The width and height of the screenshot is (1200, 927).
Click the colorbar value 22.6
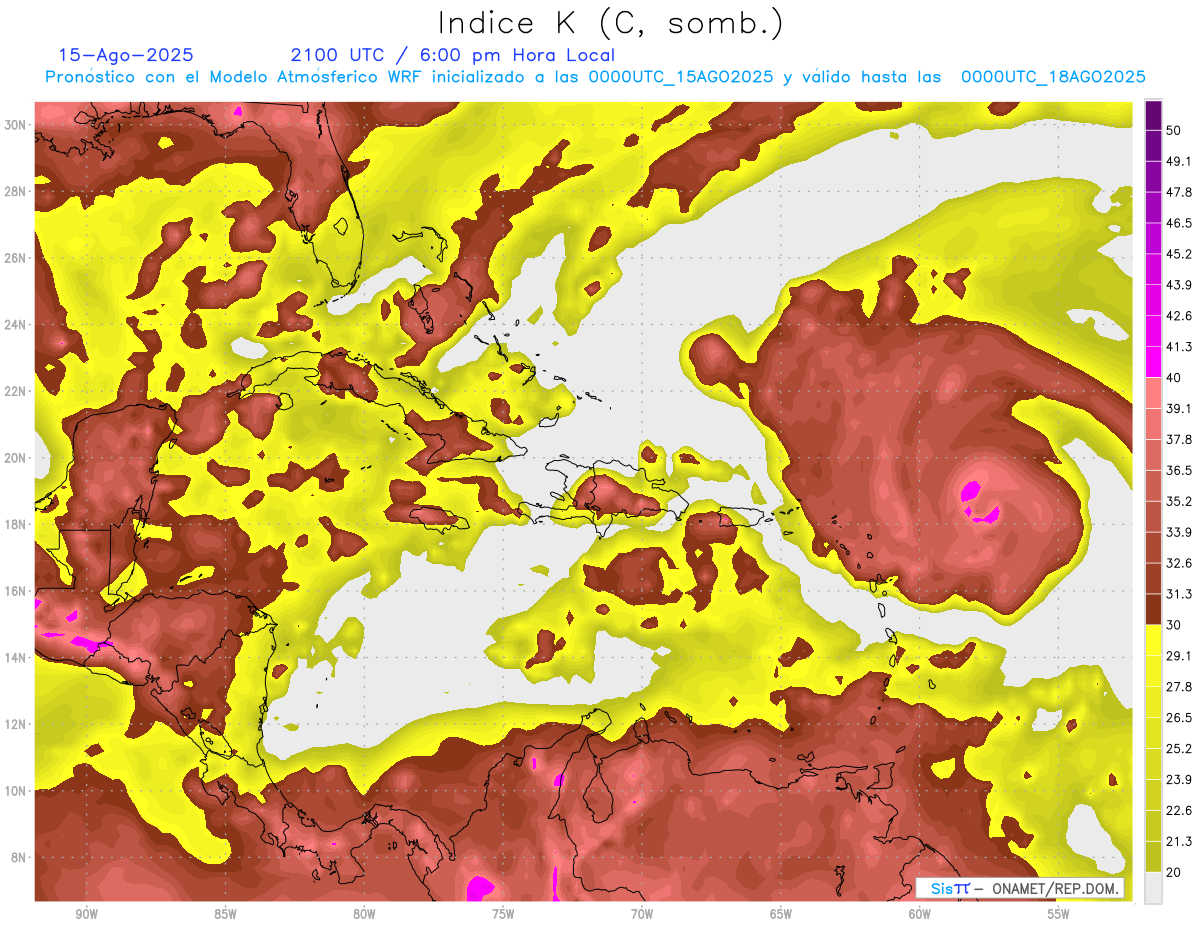point(1179,811)
